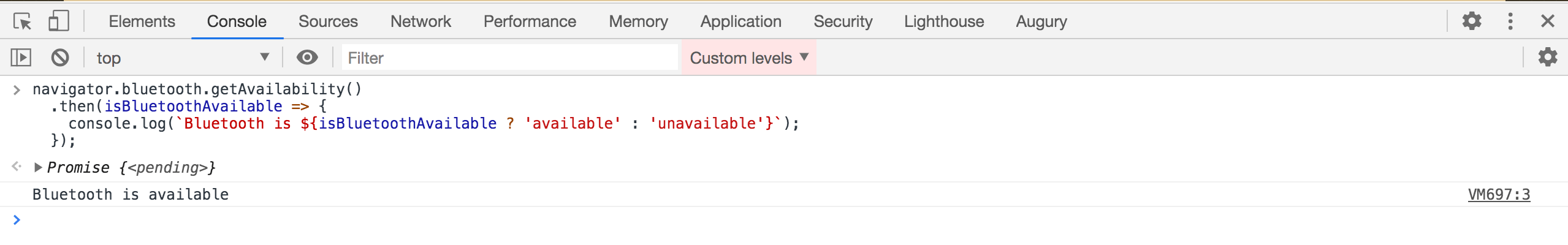Show the console sidebar icon
Image resolution: width=1568 pixels, height=245 pixels.
(x=21, y=58)
